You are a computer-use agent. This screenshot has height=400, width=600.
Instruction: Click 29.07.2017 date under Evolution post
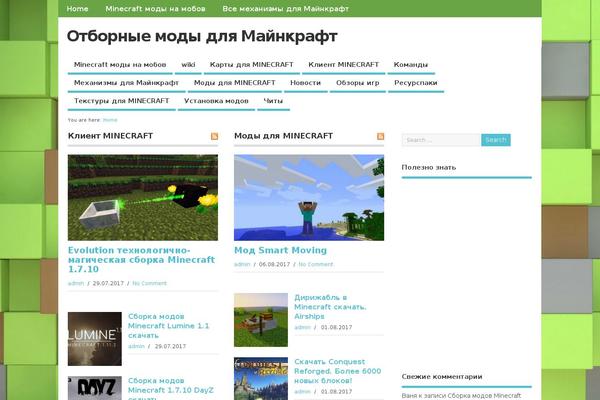tap(108, 283)
